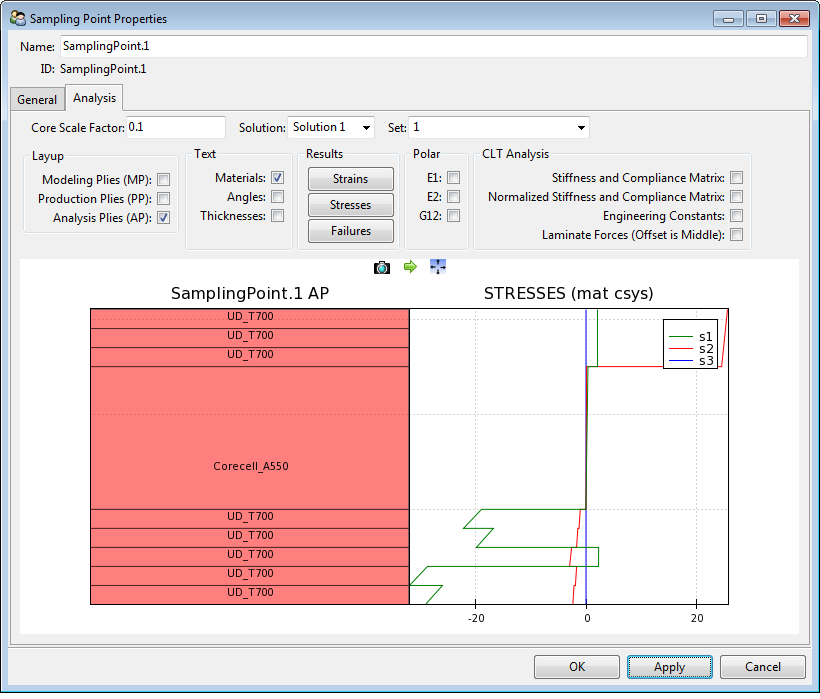Enable Production Plies (PP) checkbox
820x699 pixels.
pyautogui.click(x=164, y=199)
